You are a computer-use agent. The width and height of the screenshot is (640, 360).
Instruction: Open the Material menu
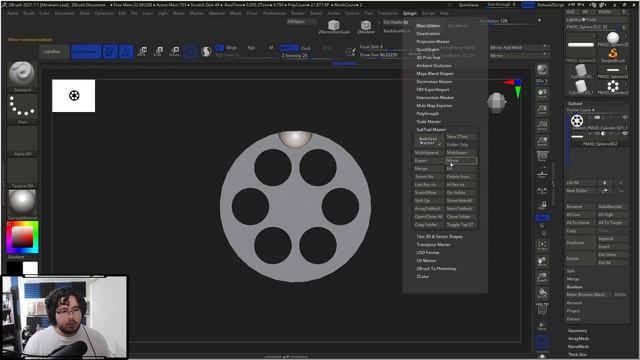coord(217,13)
